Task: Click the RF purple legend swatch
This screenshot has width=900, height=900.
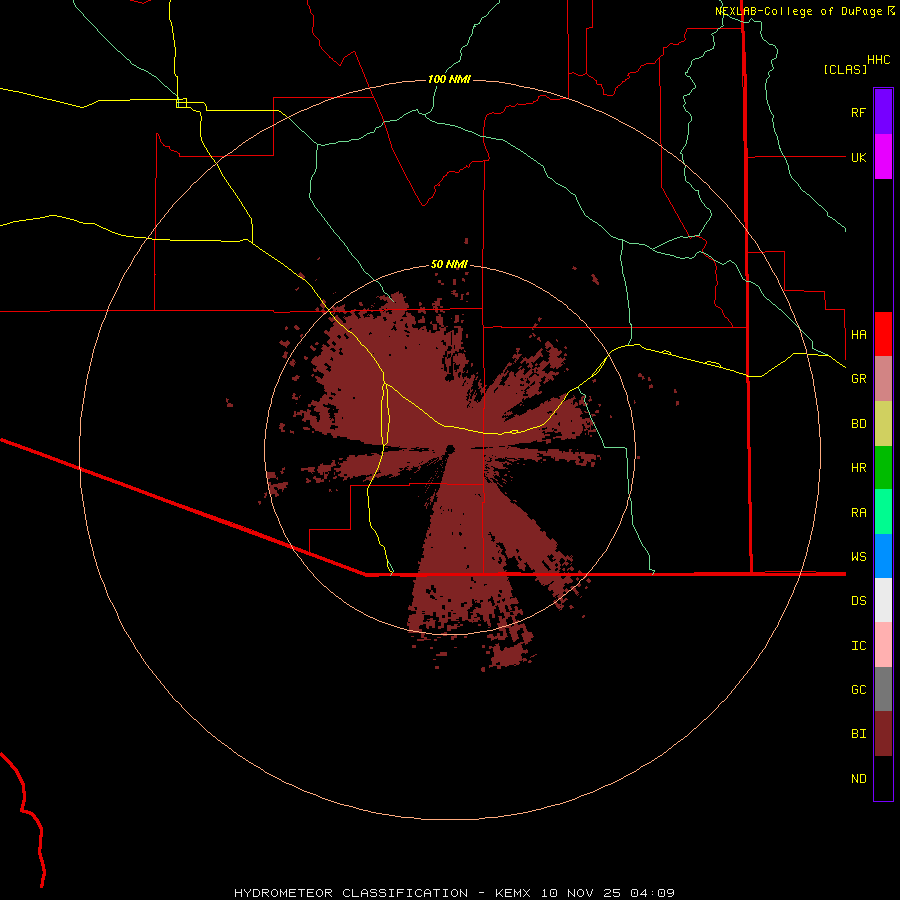Action: coord(883,112)
